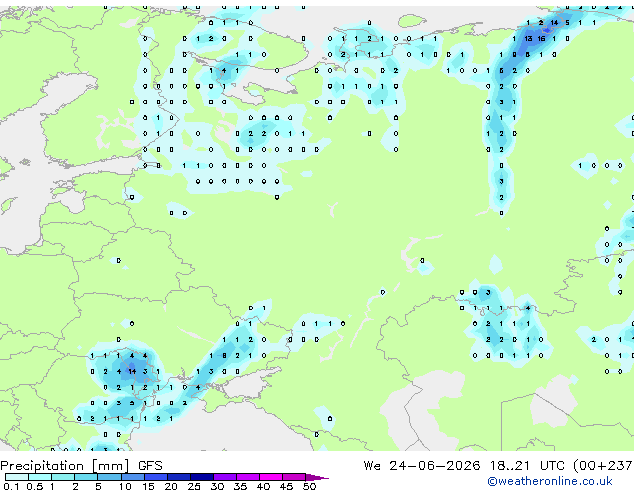Pick the 45–50 mm legend color segment
The height and width of the screenshot is (490, 634).
tap(294, 477)
